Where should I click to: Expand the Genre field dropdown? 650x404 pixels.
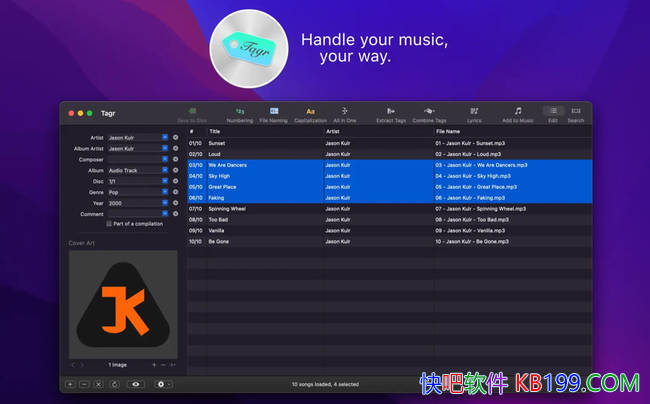pos(165,191)
